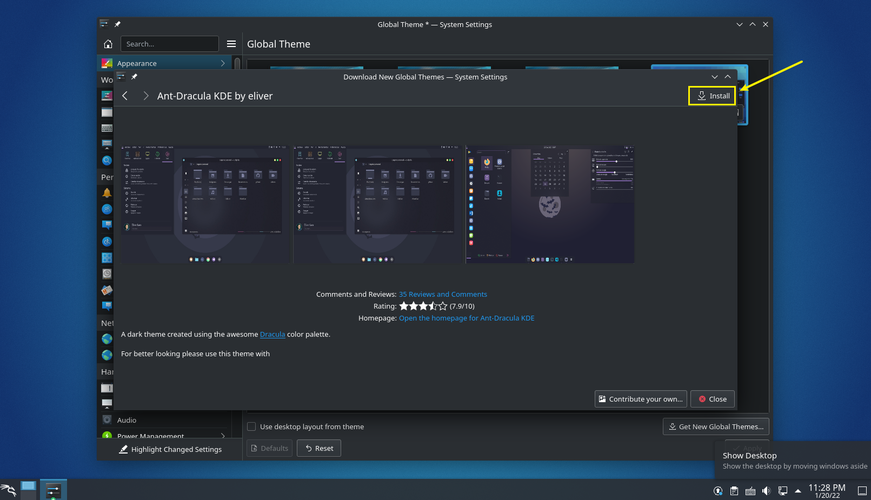Image resolution: width=871 pixels, height=500 pixels.
Task: Open the network tray icon
Action: tap(783, 491)
